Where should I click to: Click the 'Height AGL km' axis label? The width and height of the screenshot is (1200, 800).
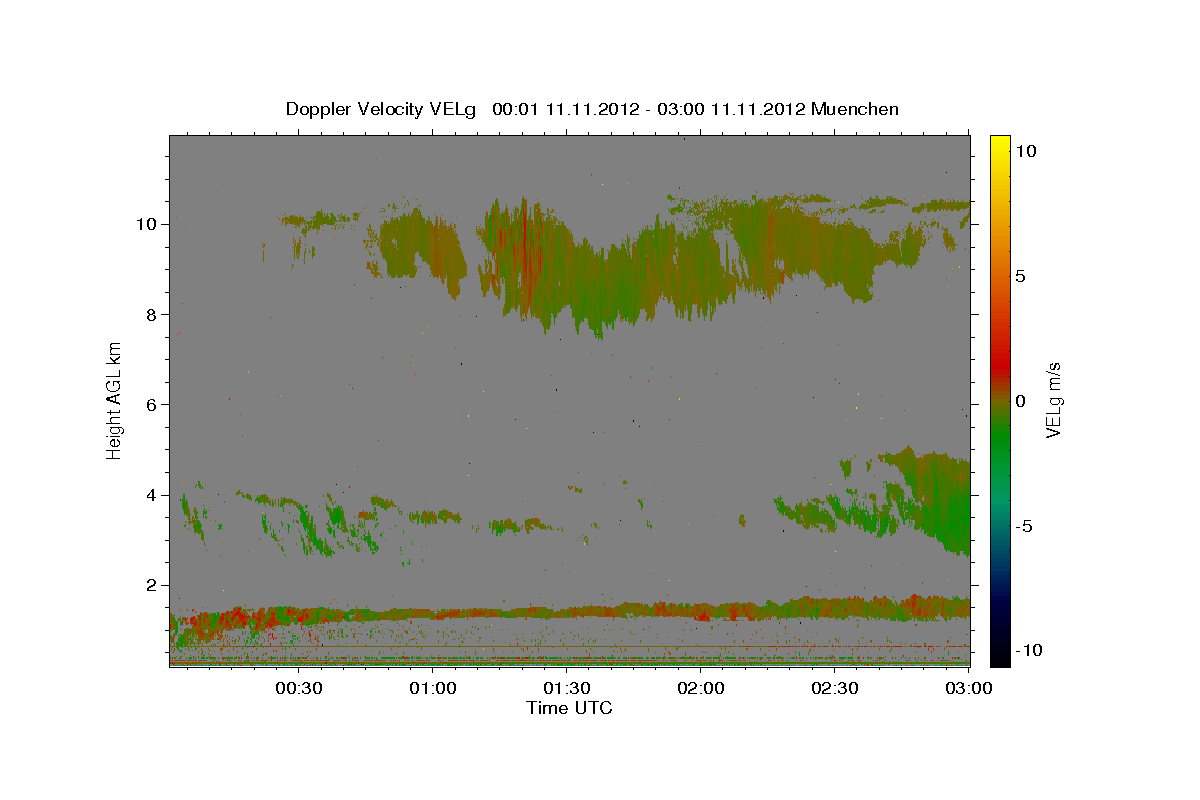(114, 400)
